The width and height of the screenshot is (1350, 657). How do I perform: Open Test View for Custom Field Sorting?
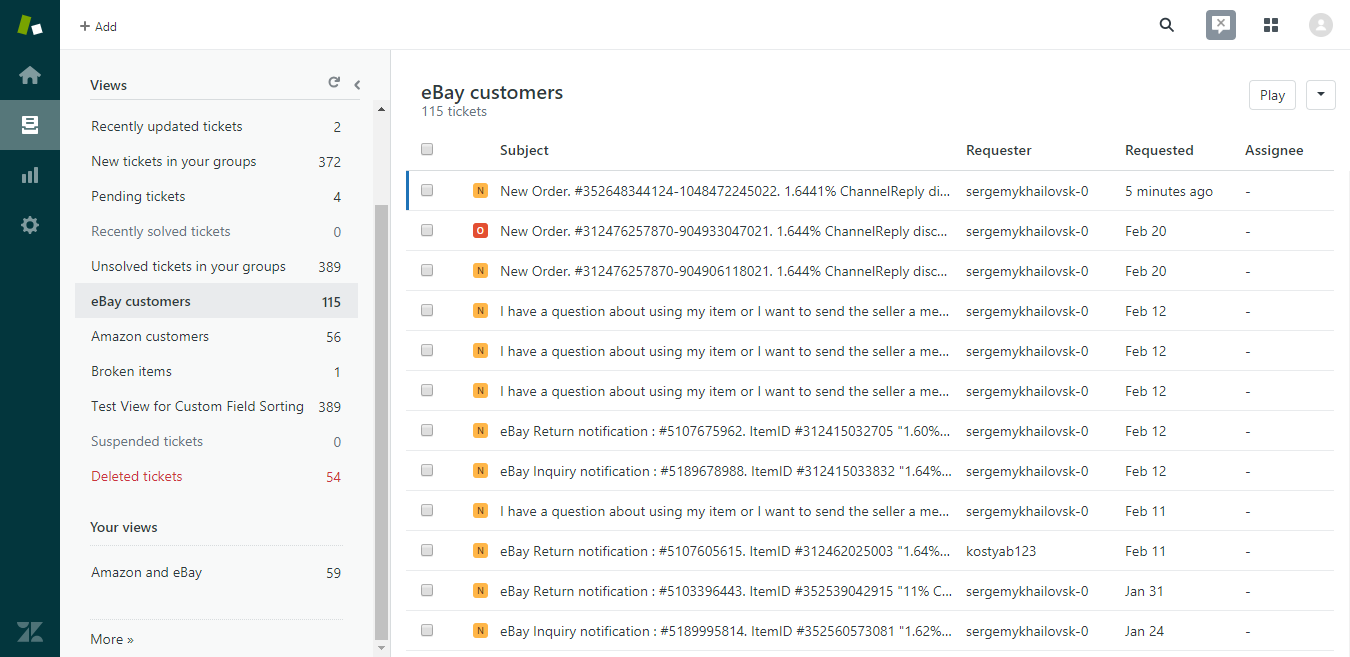[x=216, y=407]
